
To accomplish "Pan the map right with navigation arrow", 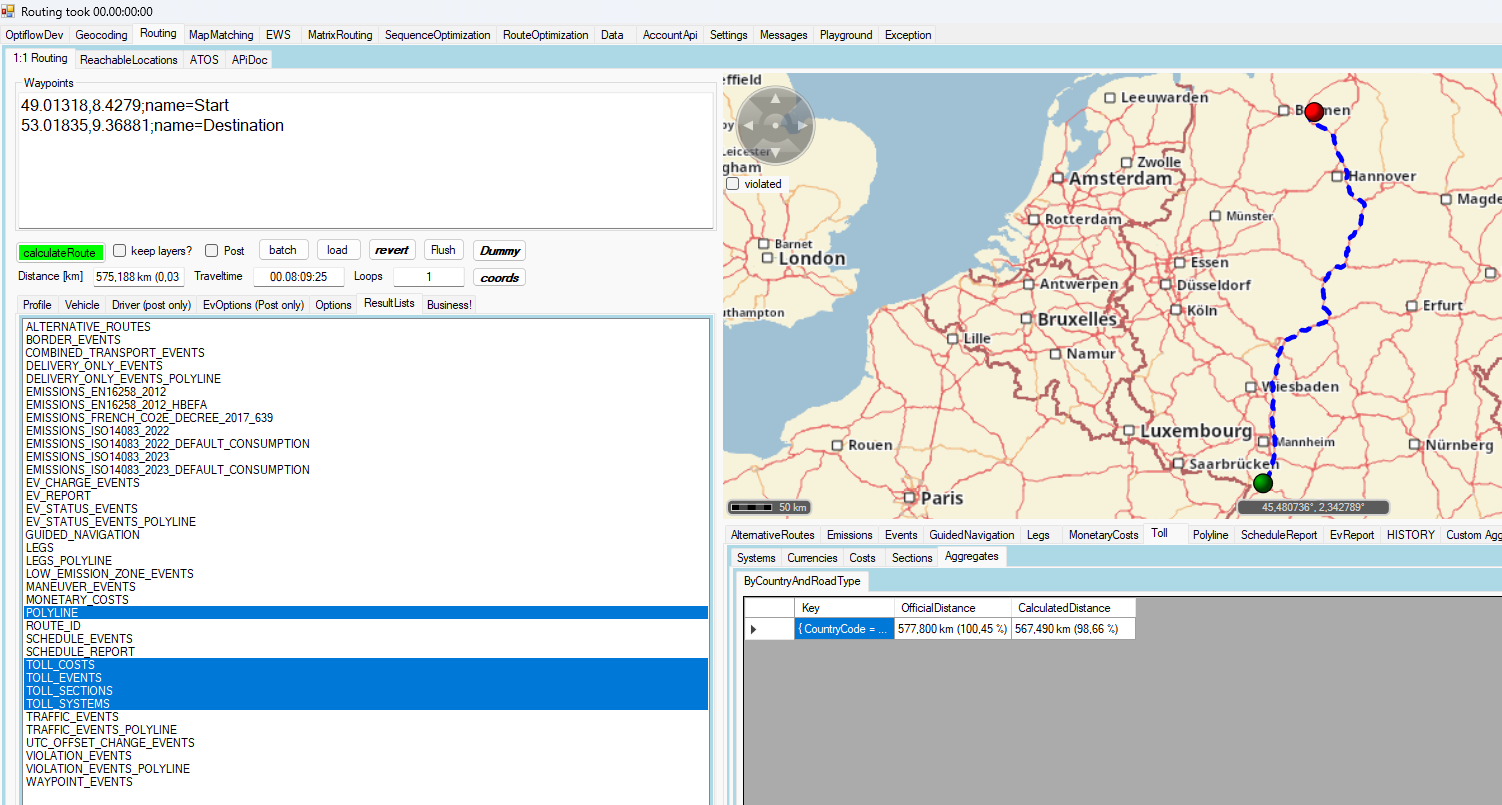I will coord(801,126).
